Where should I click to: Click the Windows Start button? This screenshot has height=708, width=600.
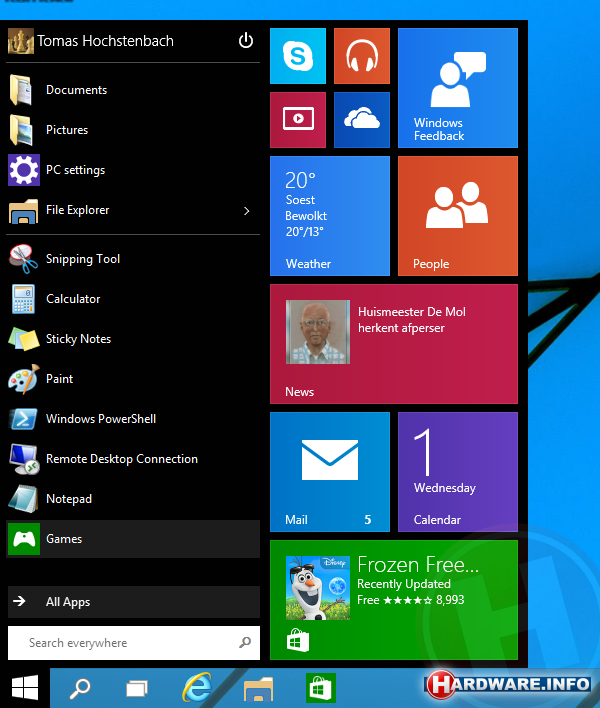click(25, 688)
